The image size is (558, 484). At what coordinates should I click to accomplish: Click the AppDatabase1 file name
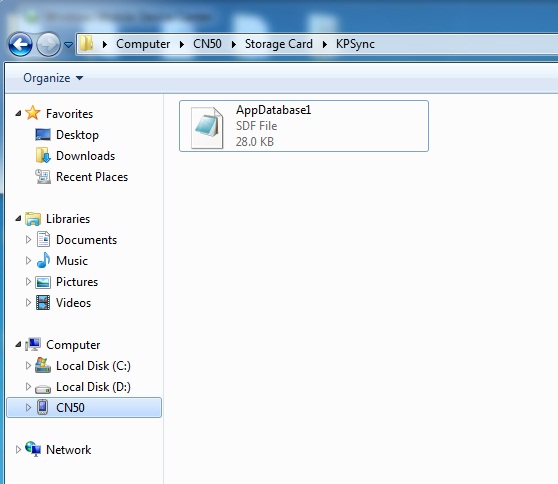(273, 110)
